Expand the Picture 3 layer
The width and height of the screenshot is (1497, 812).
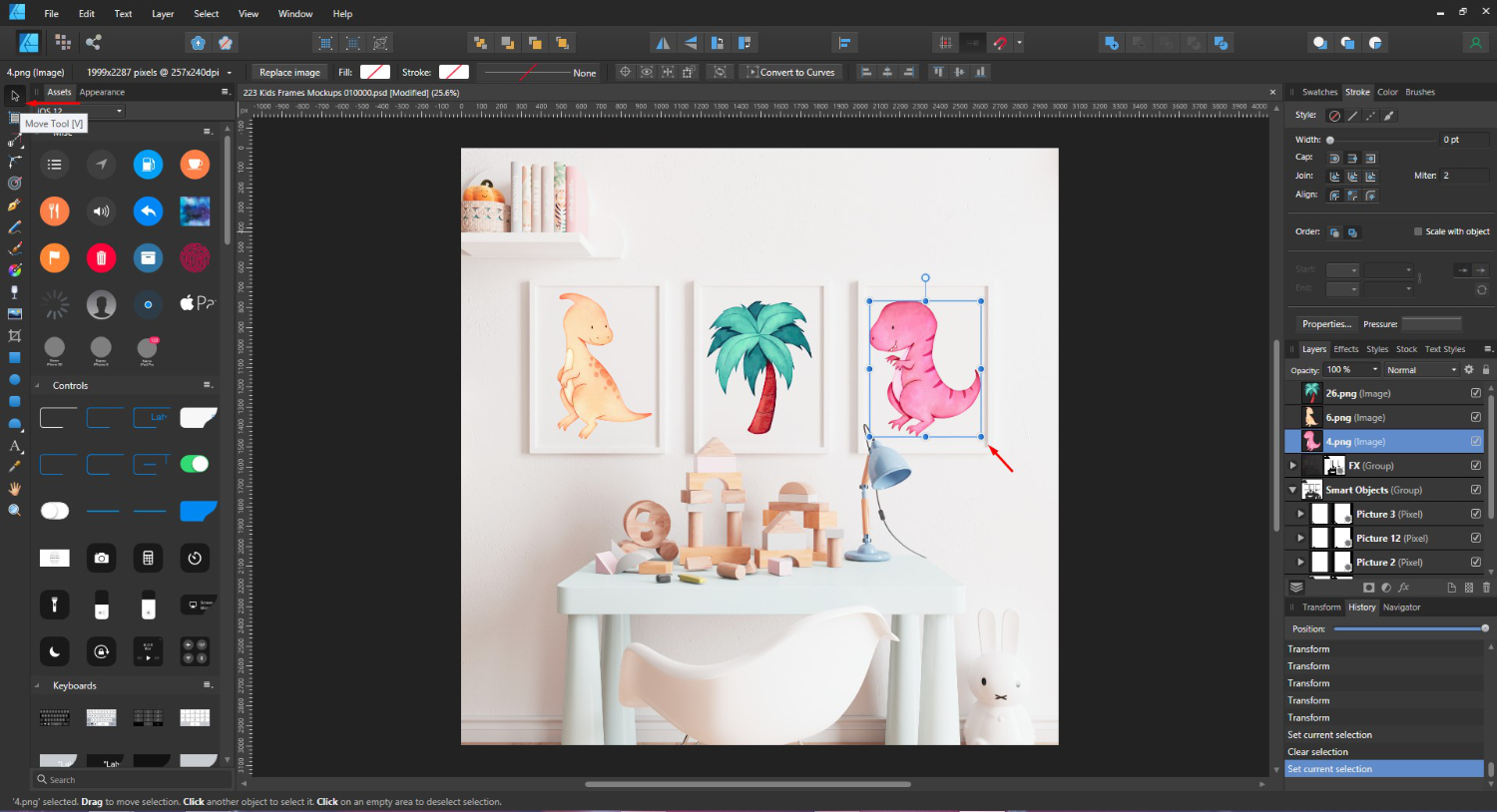coord(1300,514)
